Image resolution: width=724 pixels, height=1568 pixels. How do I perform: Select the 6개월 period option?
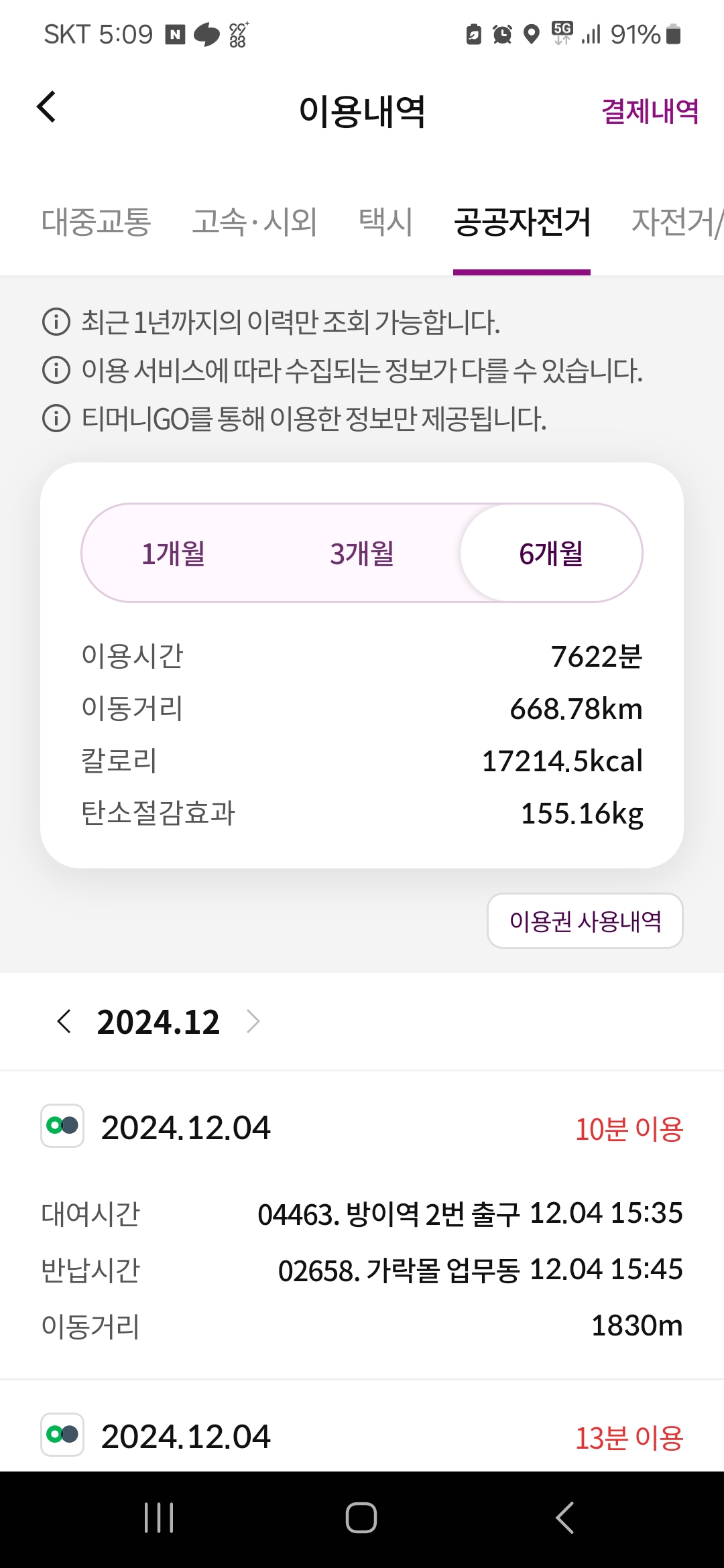point(551,553)
